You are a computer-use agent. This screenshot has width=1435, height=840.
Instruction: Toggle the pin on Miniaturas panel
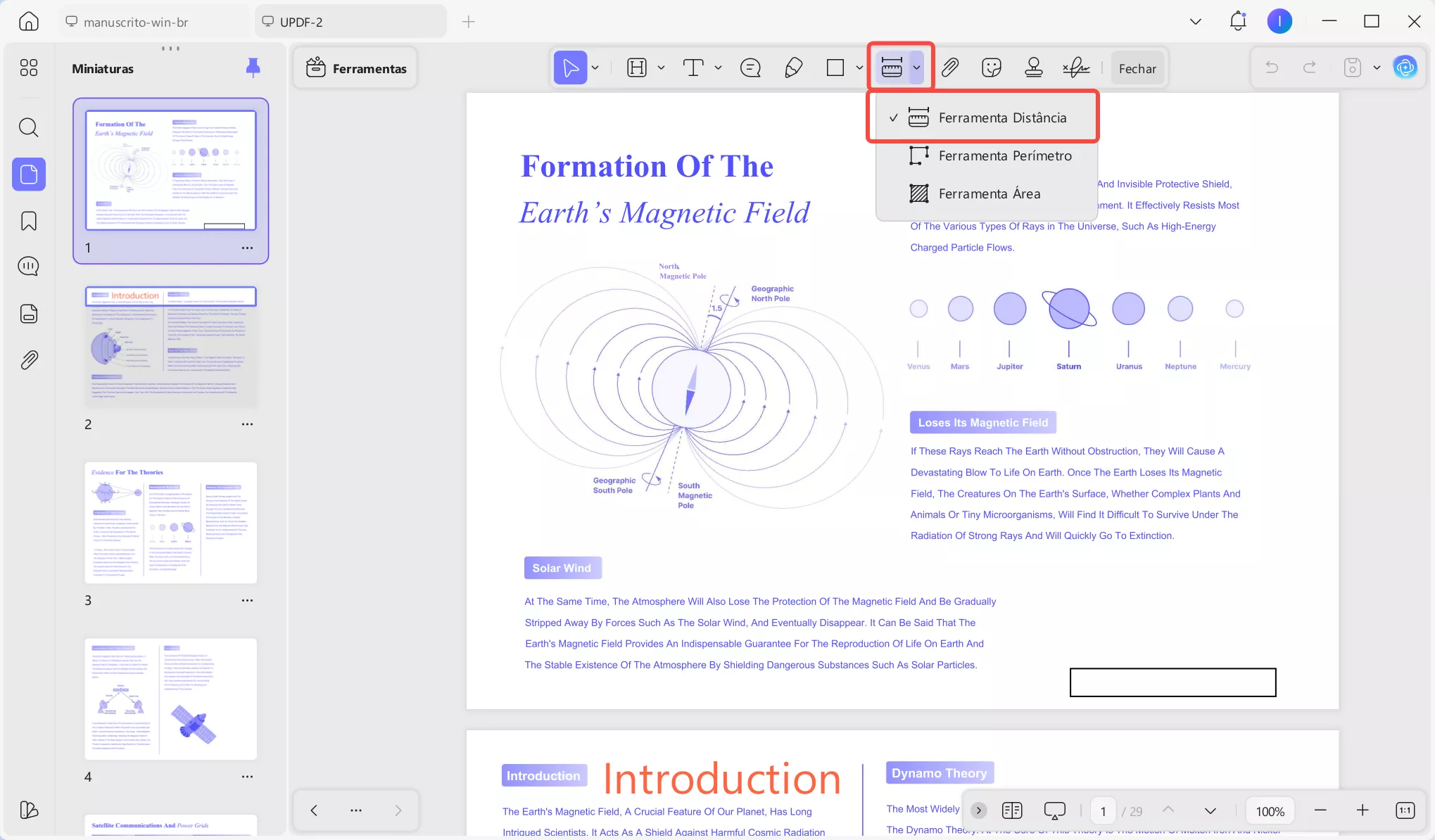coord(253,68)
